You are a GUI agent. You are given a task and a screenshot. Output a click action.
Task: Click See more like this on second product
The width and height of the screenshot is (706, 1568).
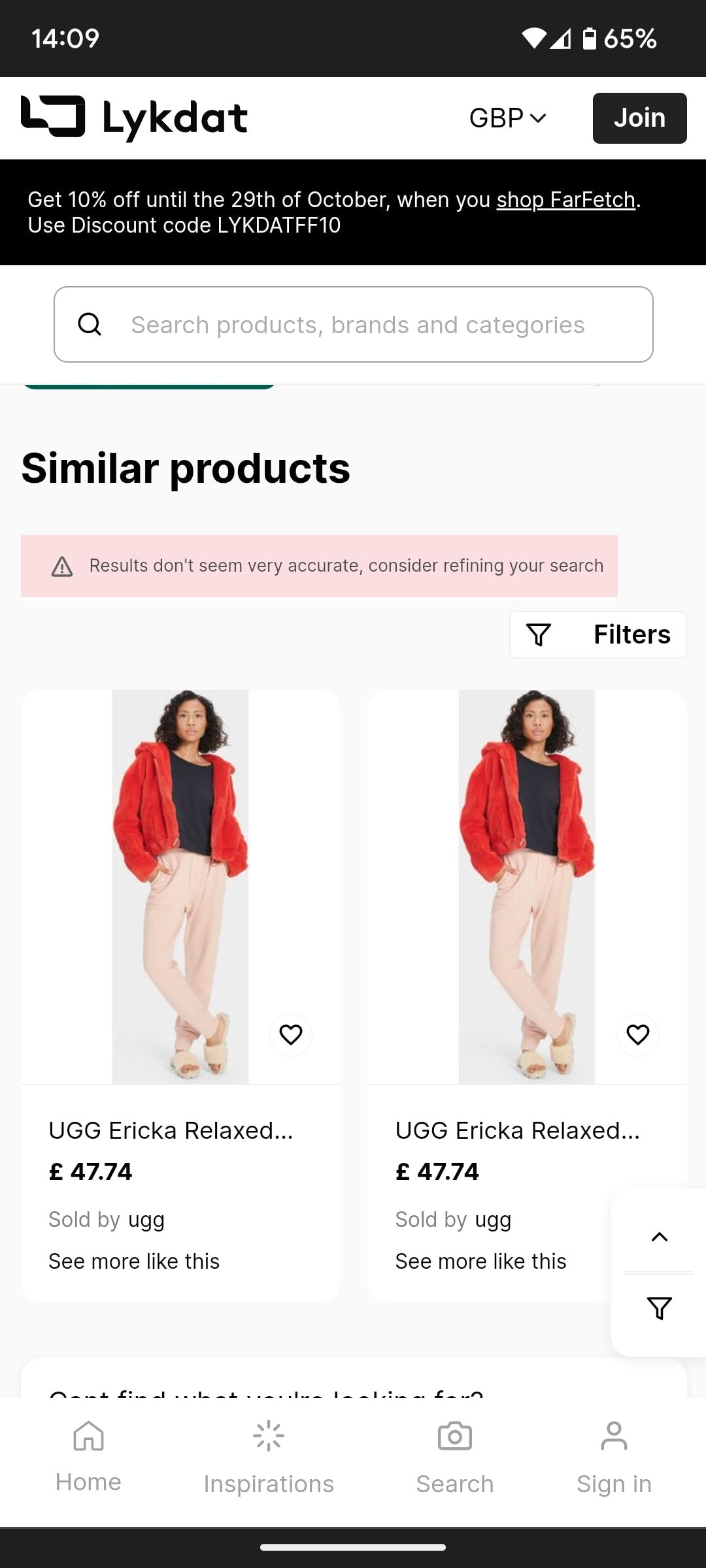click(x=480, y=1261)
